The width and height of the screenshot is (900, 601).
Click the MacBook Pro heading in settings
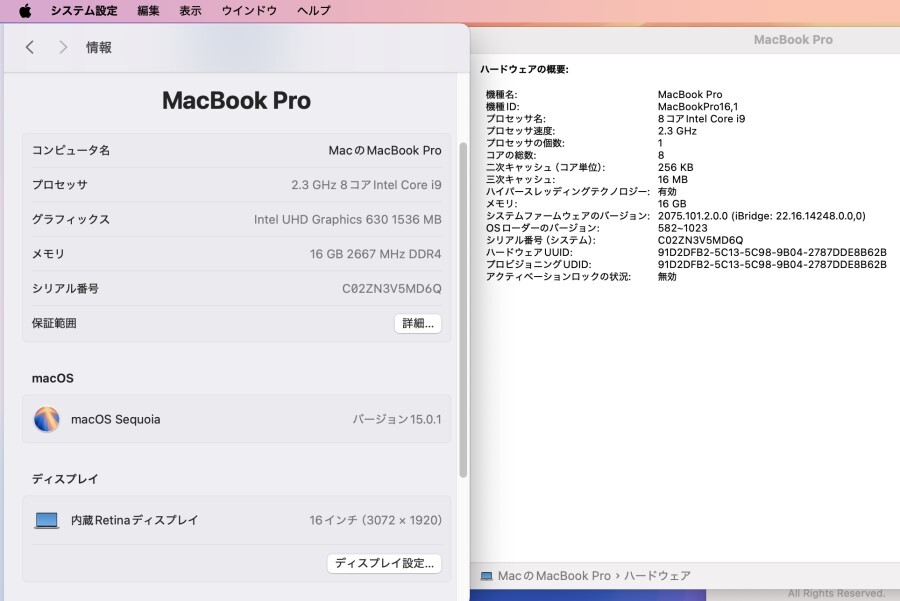(236, 100)
